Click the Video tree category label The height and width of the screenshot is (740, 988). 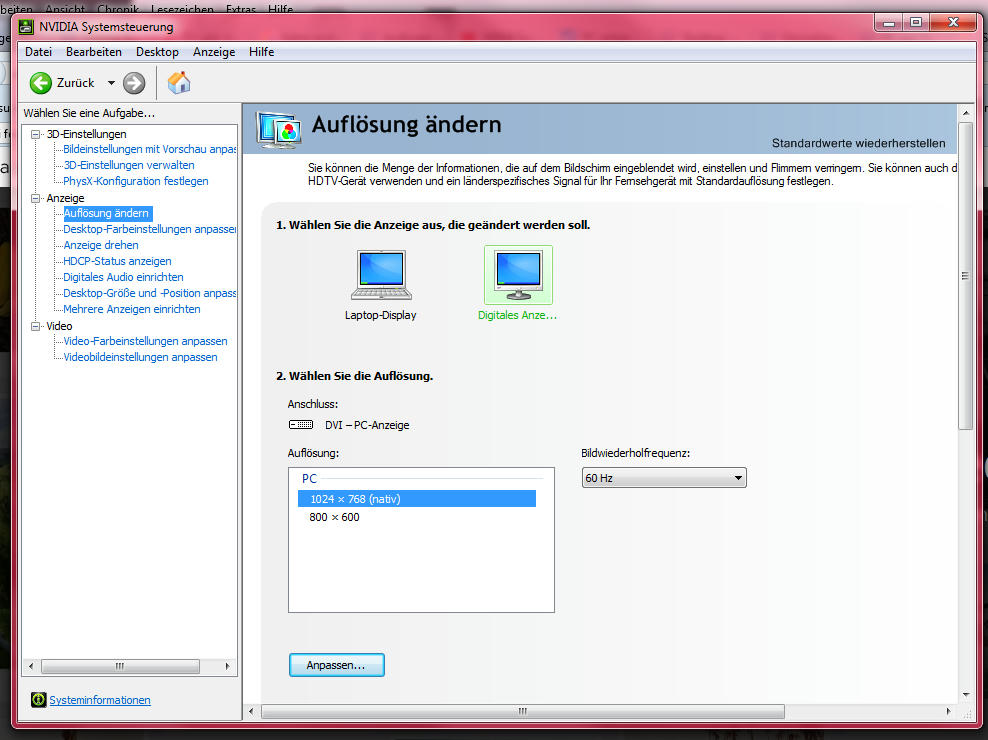(x=59, y=326)
